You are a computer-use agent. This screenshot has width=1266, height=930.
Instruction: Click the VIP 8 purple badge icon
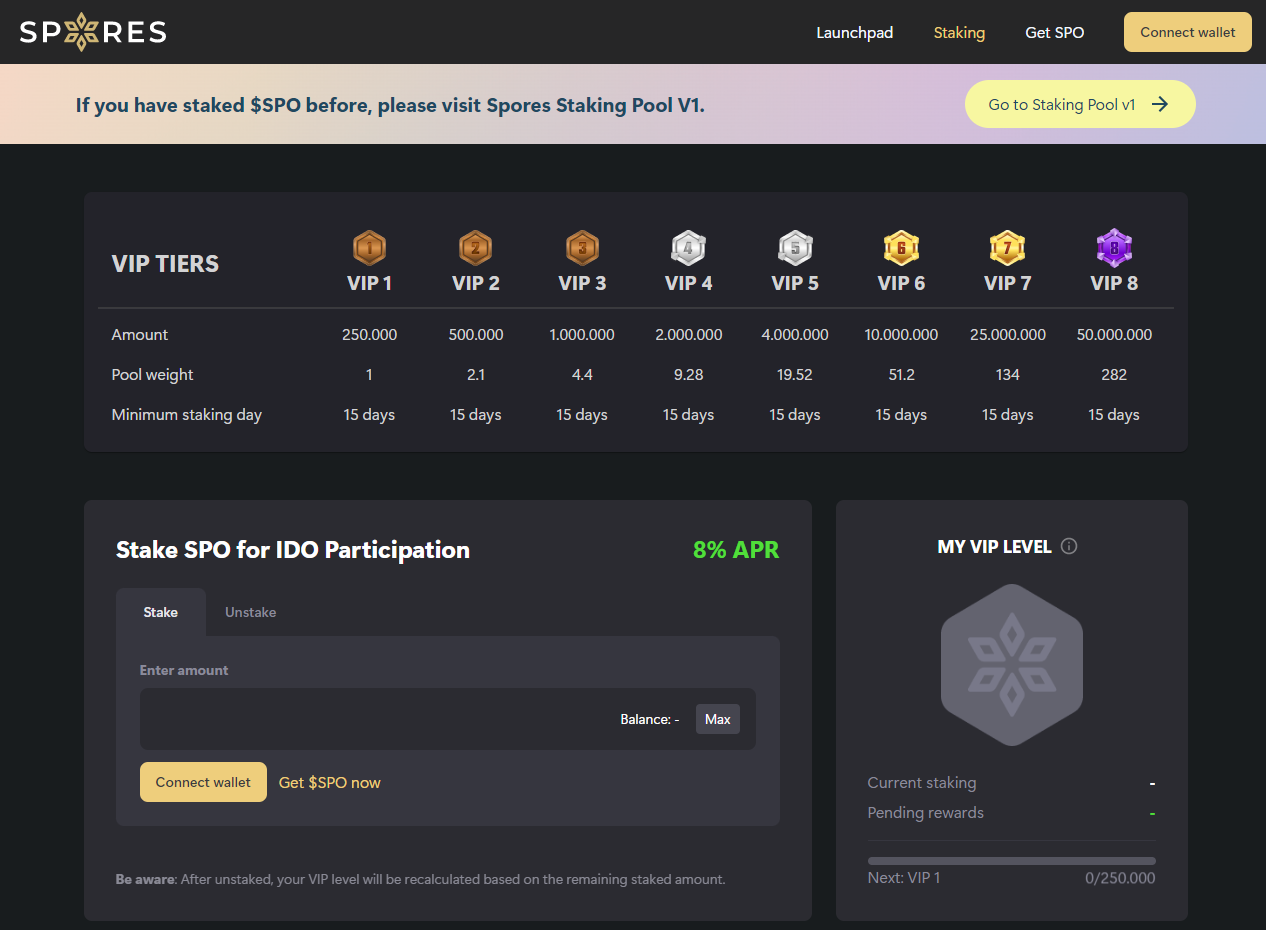pos(1114,247)
